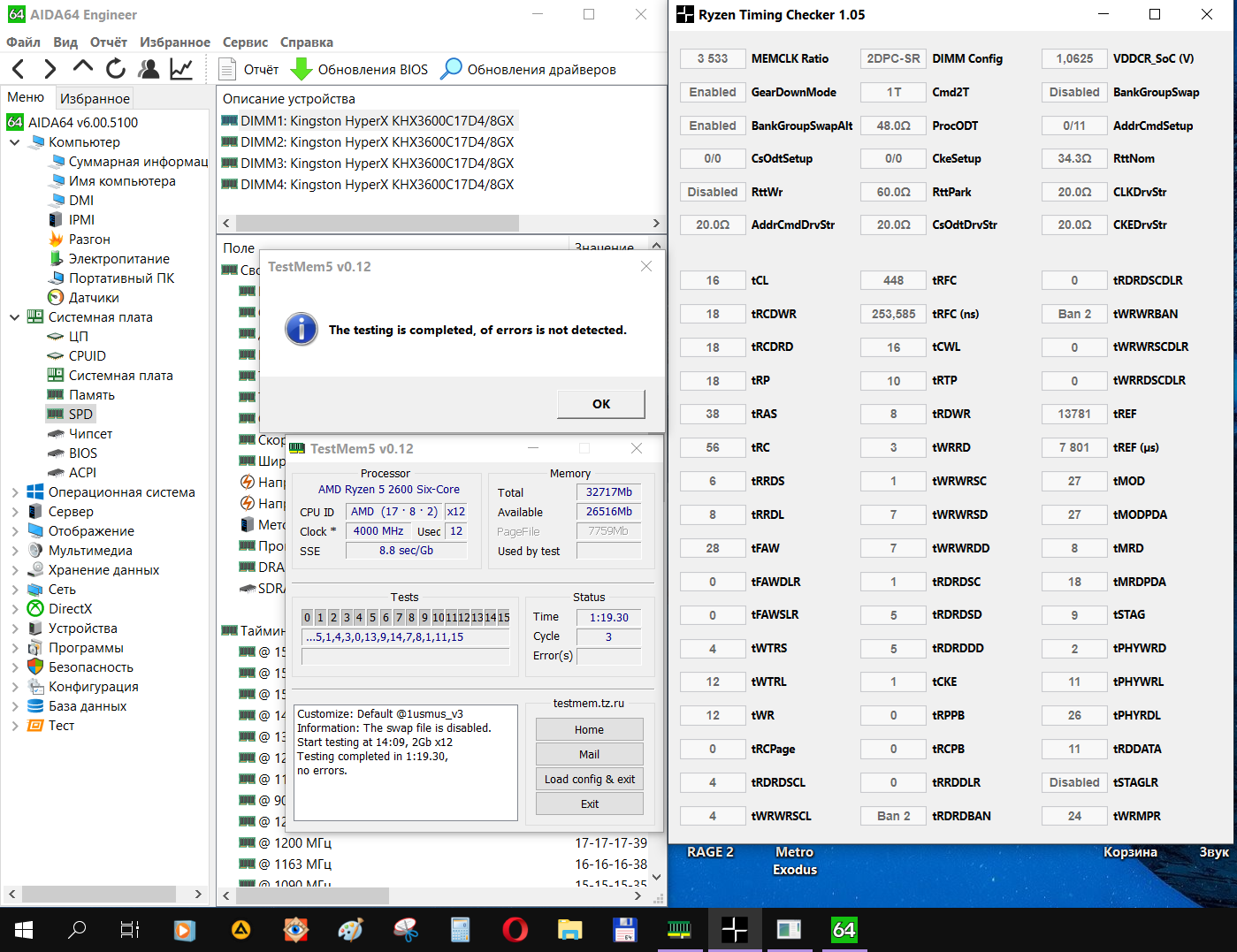Select the Суммарная информация tree item

pyautogui.click(x=128, y=162)
